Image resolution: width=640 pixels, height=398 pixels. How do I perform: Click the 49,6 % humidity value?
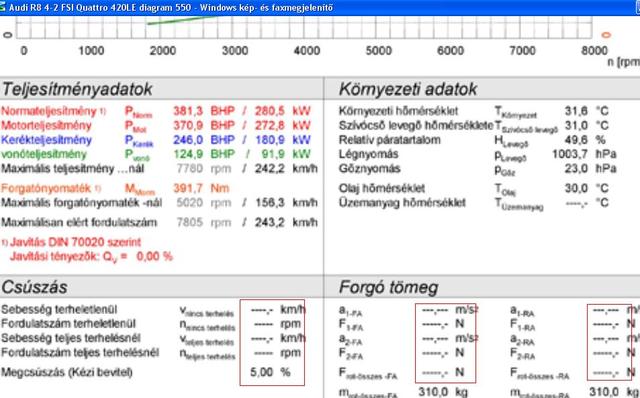585,140
